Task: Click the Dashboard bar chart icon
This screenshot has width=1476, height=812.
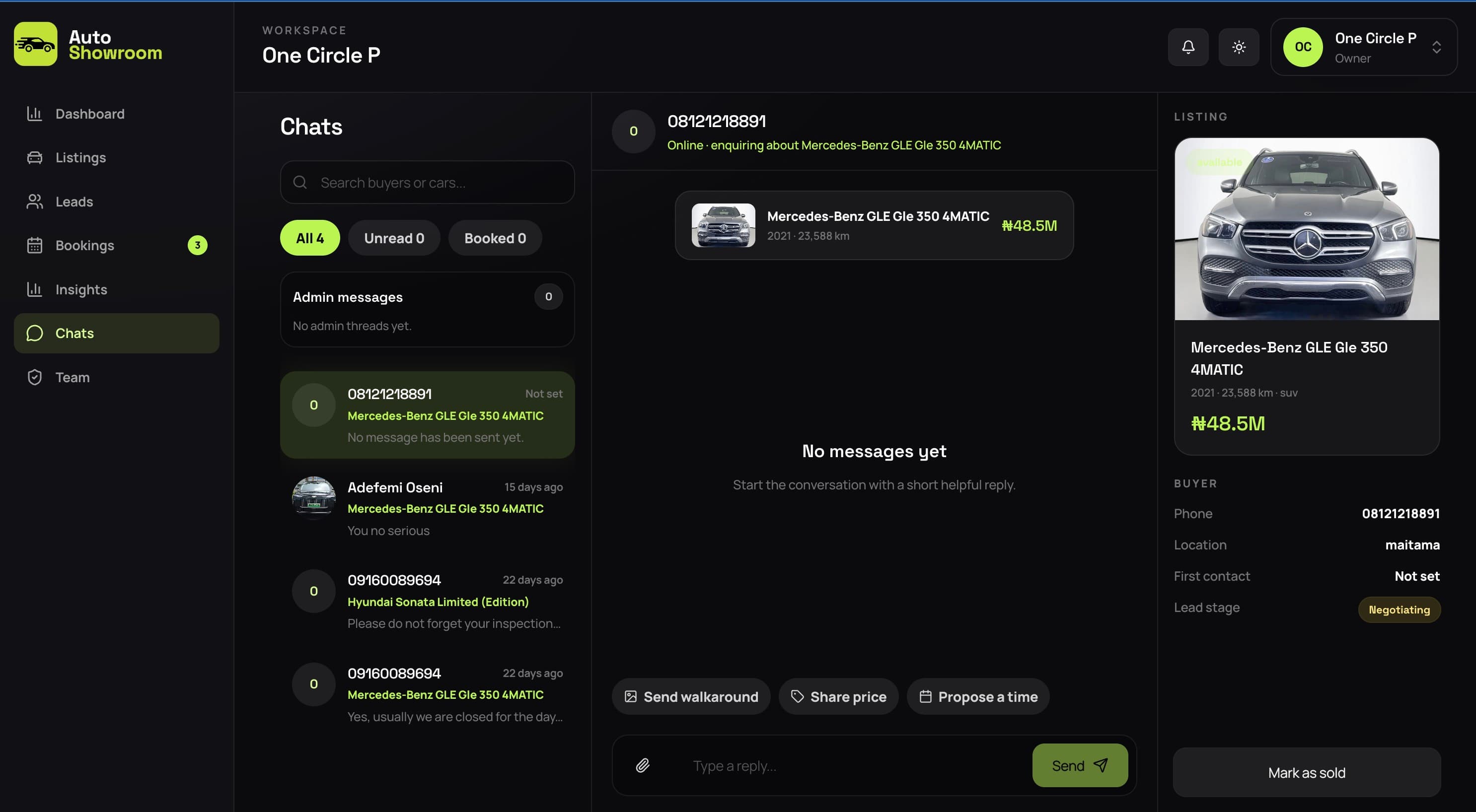Action: [34, 113]
